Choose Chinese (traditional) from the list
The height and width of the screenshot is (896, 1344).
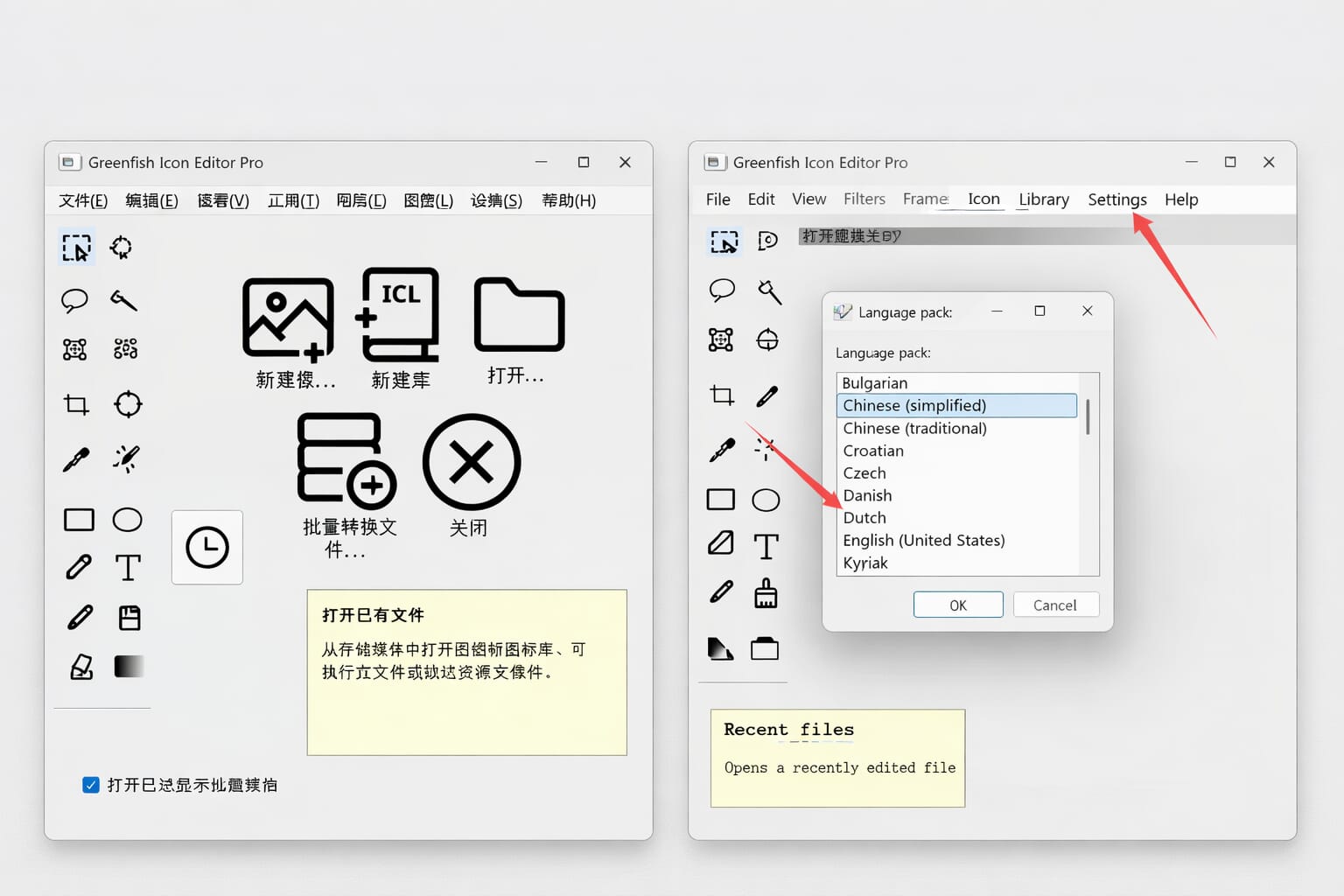tap(914, 429)
